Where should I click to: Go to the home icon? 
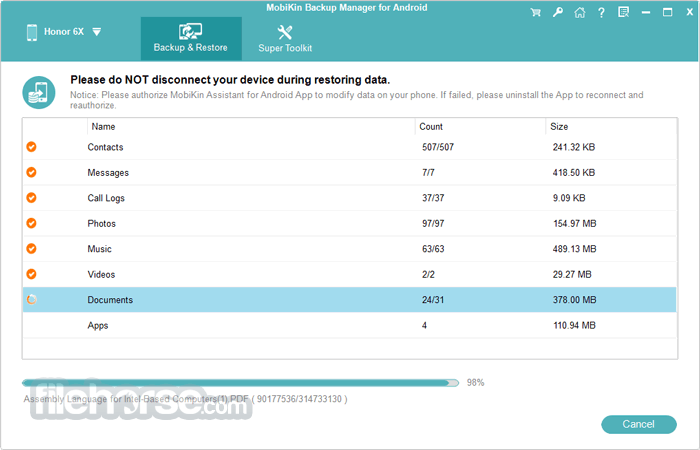click(579, 12)
